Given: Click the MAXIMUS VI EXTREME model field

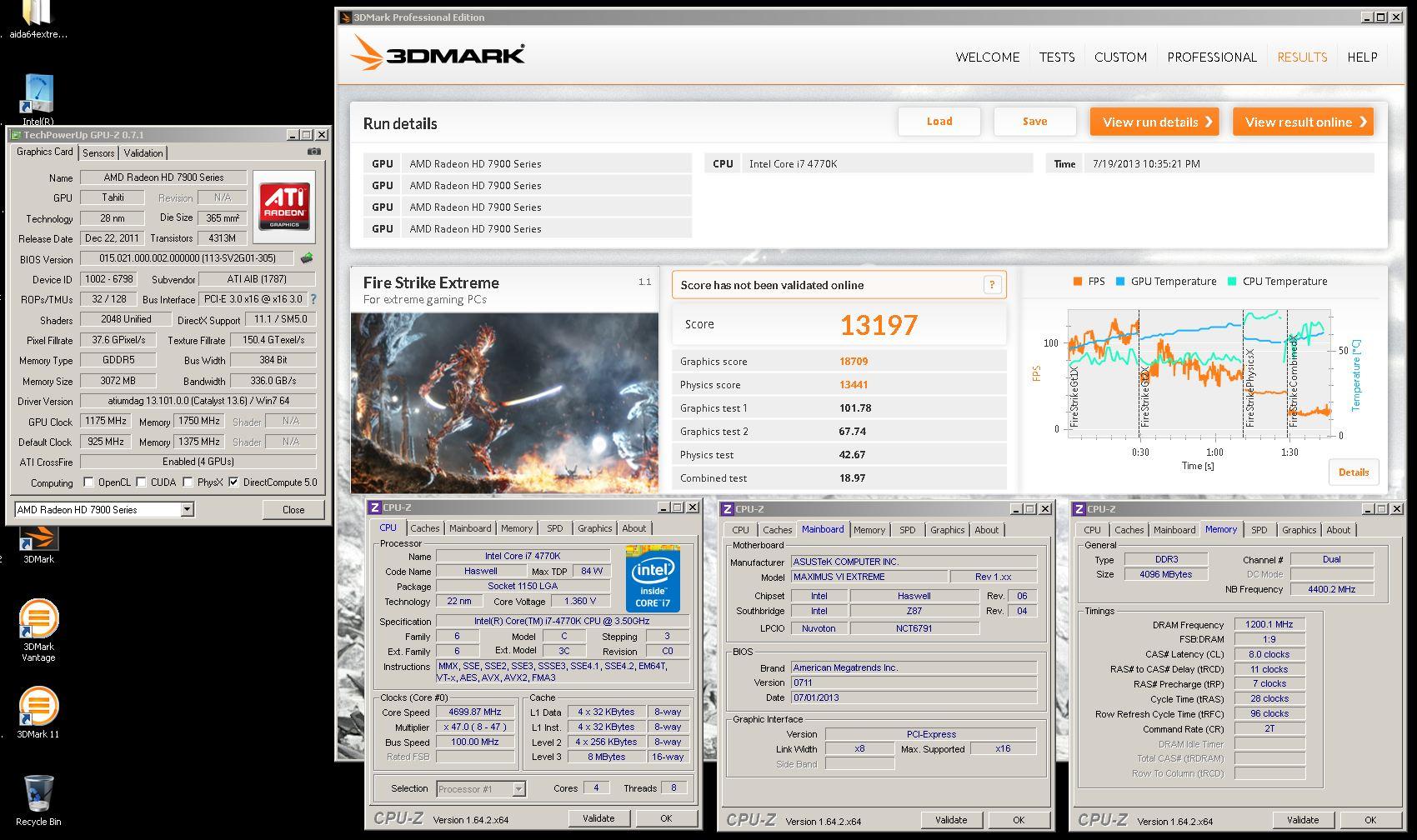Looking at the screenshot, I should (x=869, y=577).
